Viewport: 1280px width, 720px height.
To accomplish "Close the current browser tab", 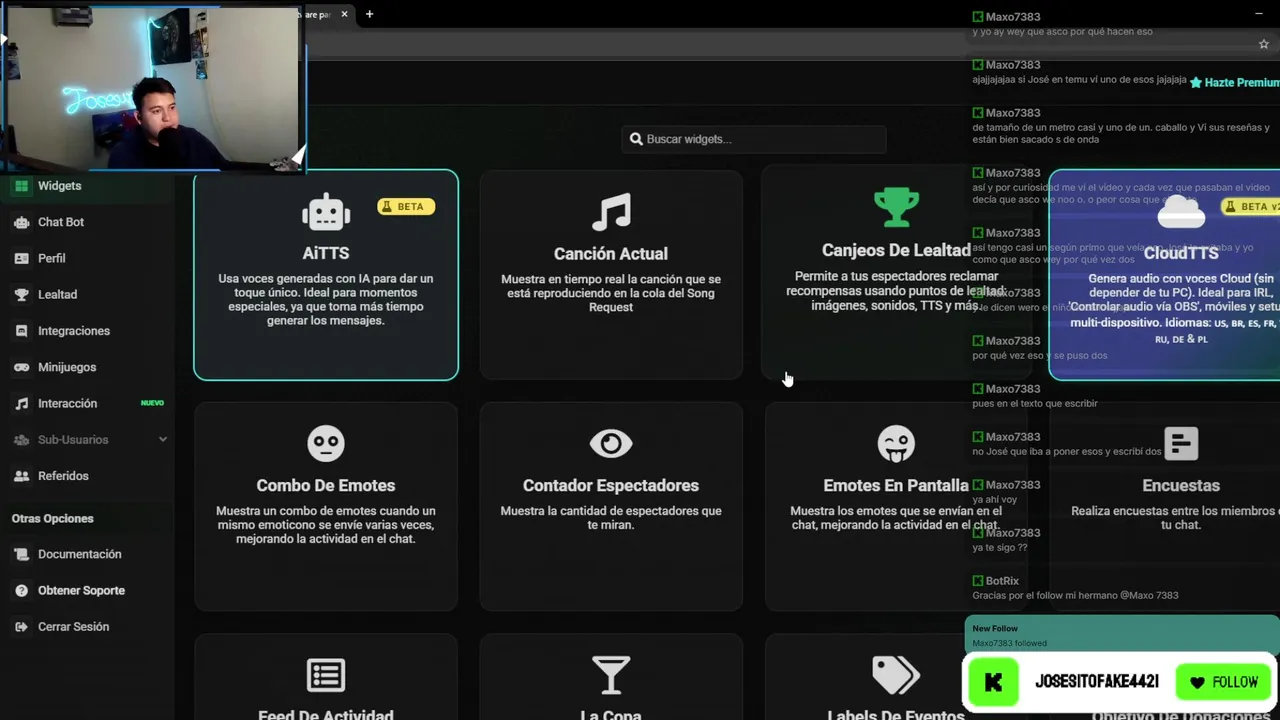I will (x=344, y=14).
